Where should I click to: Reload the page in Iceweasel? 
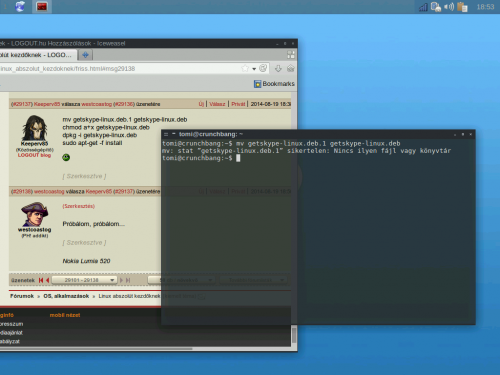pos(263,68)
